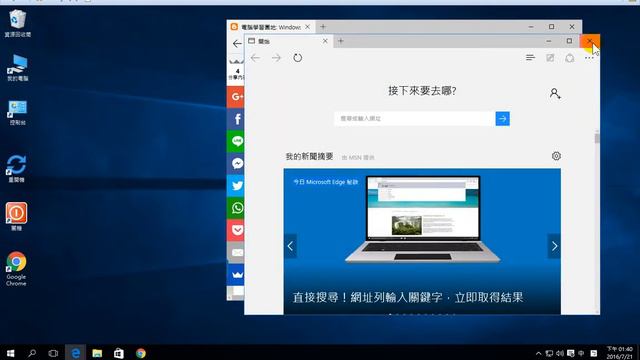
Task: Open File Explorer from taskbar
Action: (x=97, y=353)
